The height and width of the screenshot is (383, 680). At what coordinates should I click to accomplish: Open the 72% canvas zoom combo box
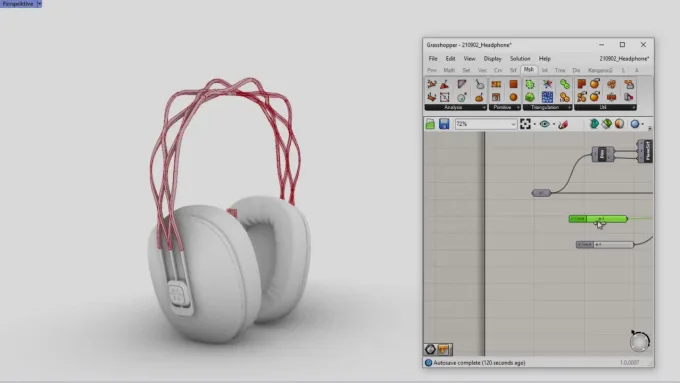[485, 124]
